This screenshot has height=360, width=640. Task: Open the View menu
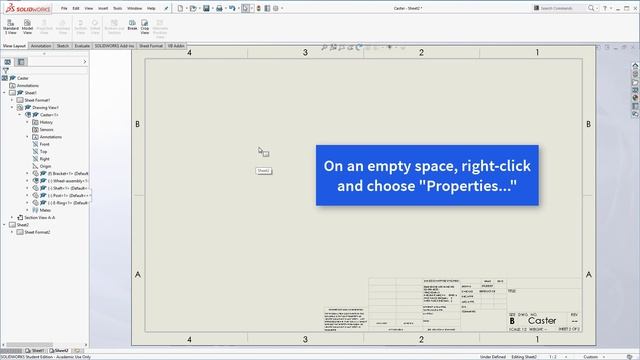coord(89,8)
